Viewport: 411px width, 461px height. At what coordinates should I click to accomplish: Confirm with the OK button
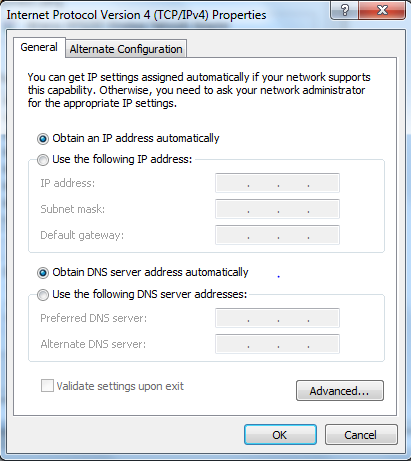(280, 435)
